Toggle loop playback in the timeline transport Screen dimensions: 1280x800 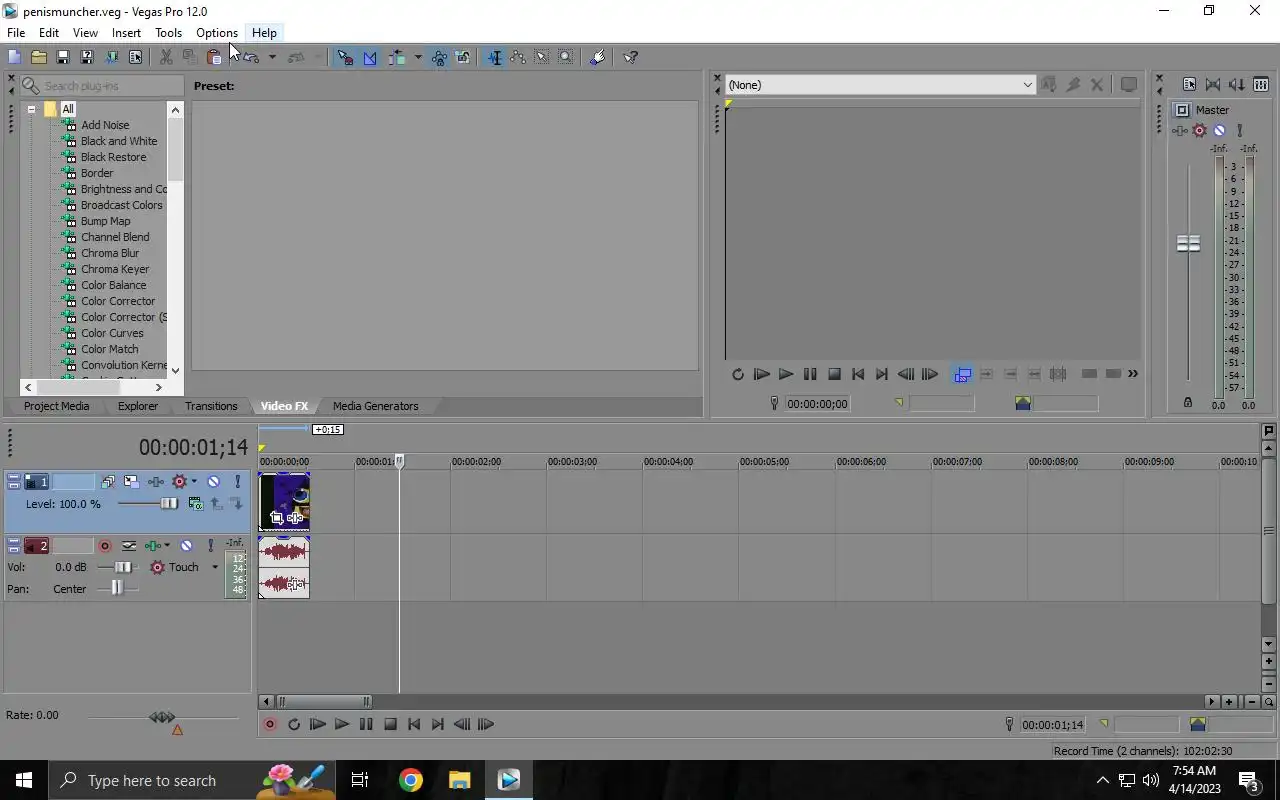[293, 725]
